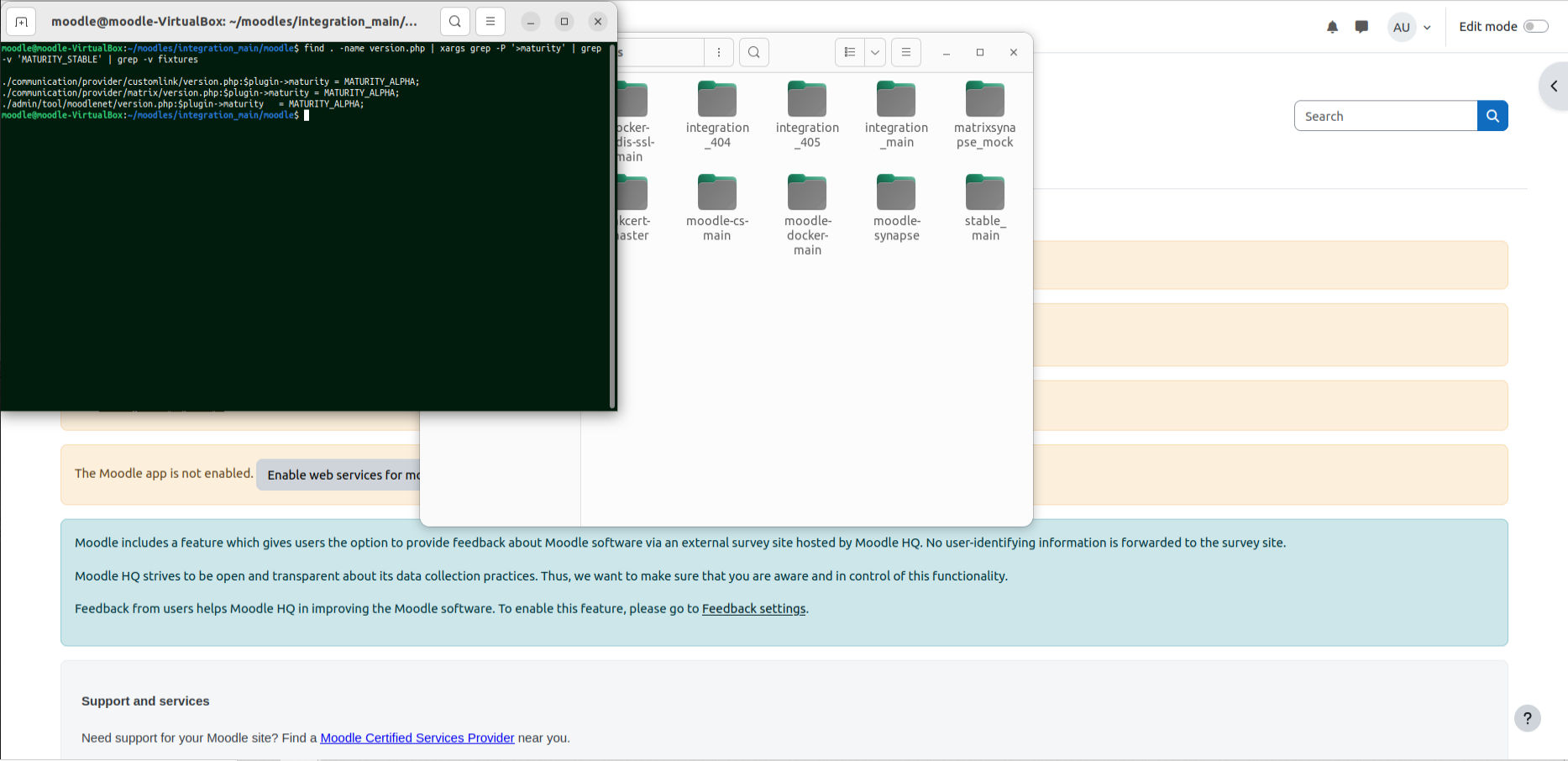Expand AU user menu dropdown
The height and width of the screenshot is (761, 1568).
[x=1427, y=27]
